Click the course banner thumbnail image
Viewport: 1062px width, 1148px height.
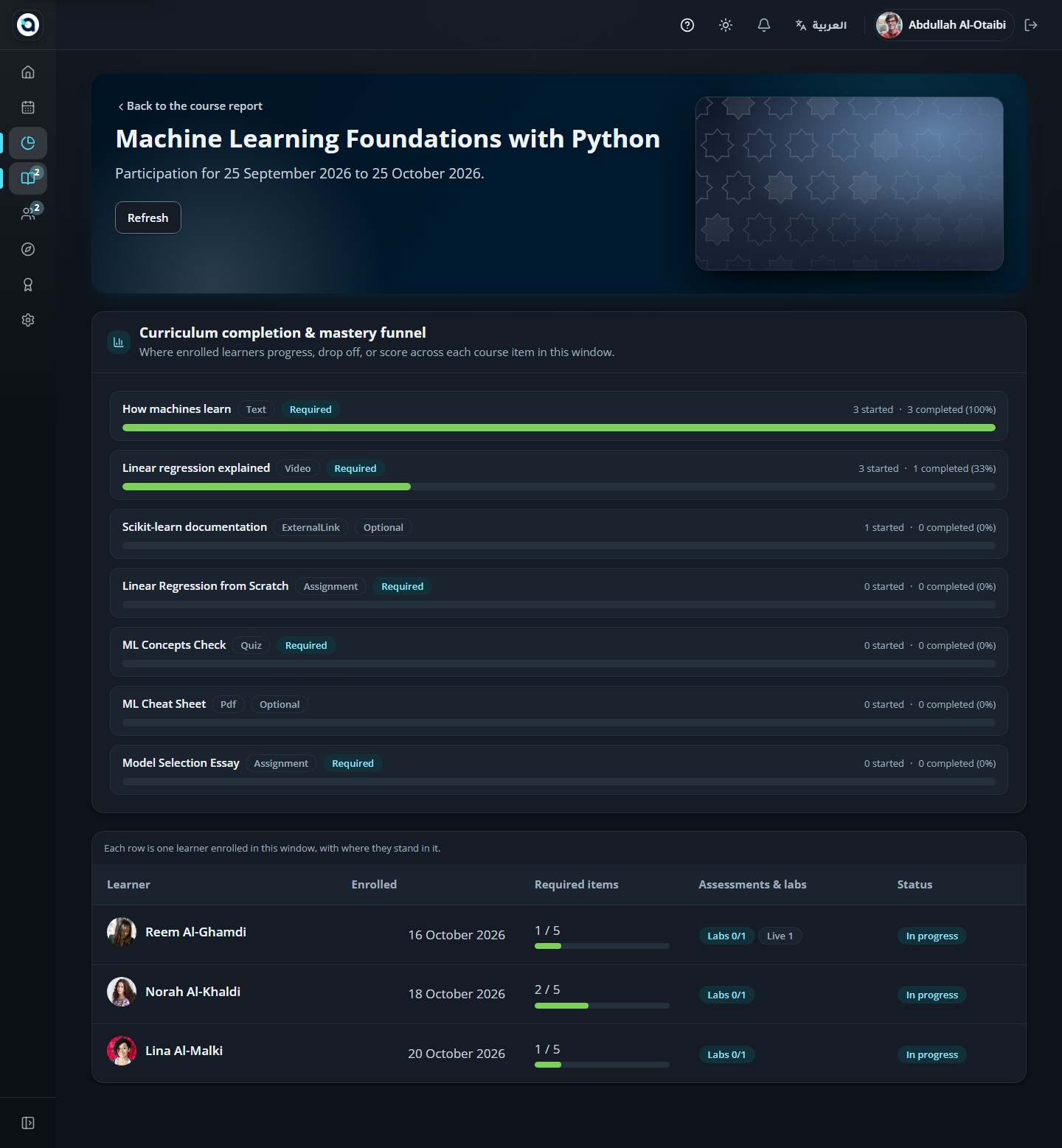[x=850, y=184]
